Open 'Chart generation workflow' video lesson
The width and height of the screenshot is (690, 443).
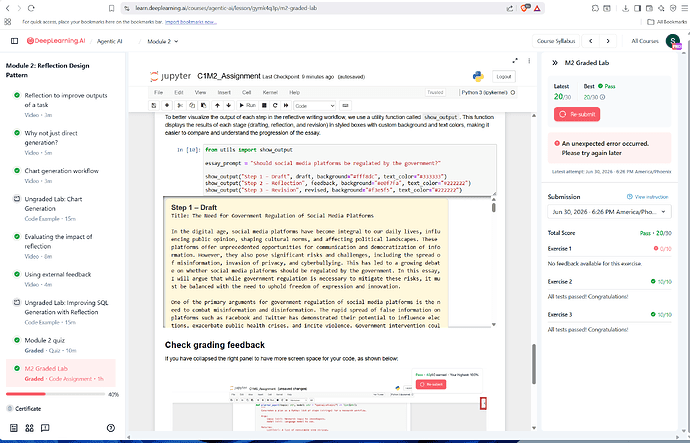click(x=61, y=175)
